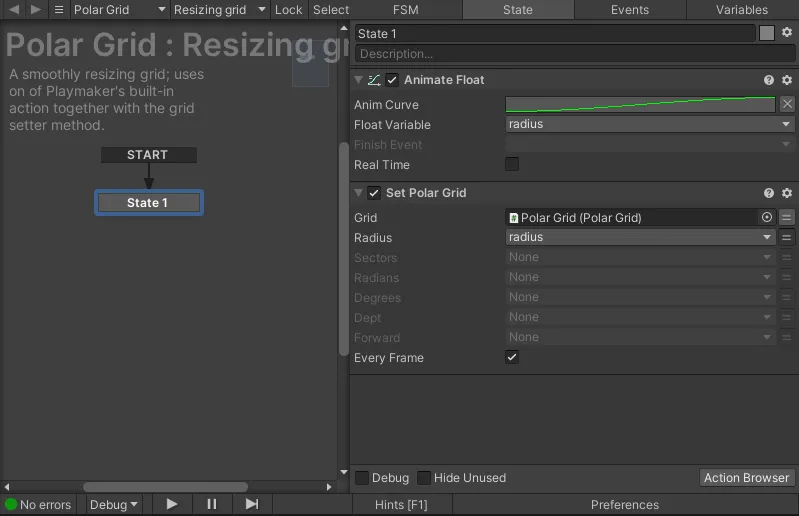The height and width of the screenshot is (516, 799).
Task: Select the State 1 node in graph
Action: [x=149, y=203]
